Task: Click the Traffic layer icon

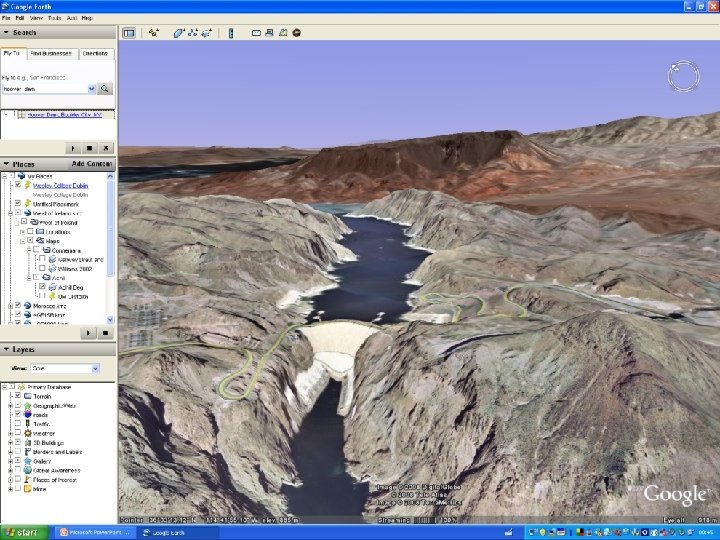Action: [x=28, y=424]
